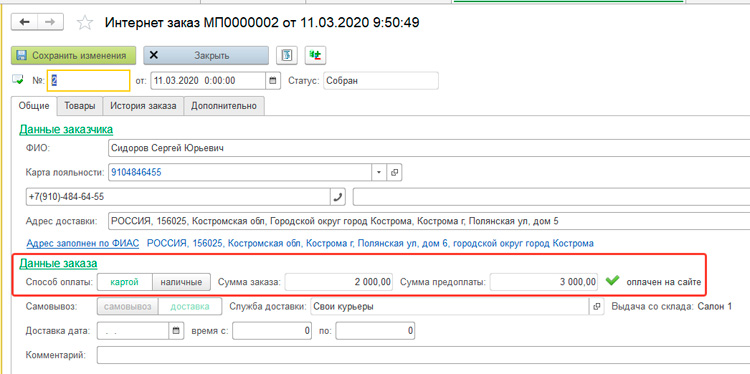Image resolution: width=750 pixels, height=374 pixels.
Task: Switch to самовывоз option
Action: point(128,307)
